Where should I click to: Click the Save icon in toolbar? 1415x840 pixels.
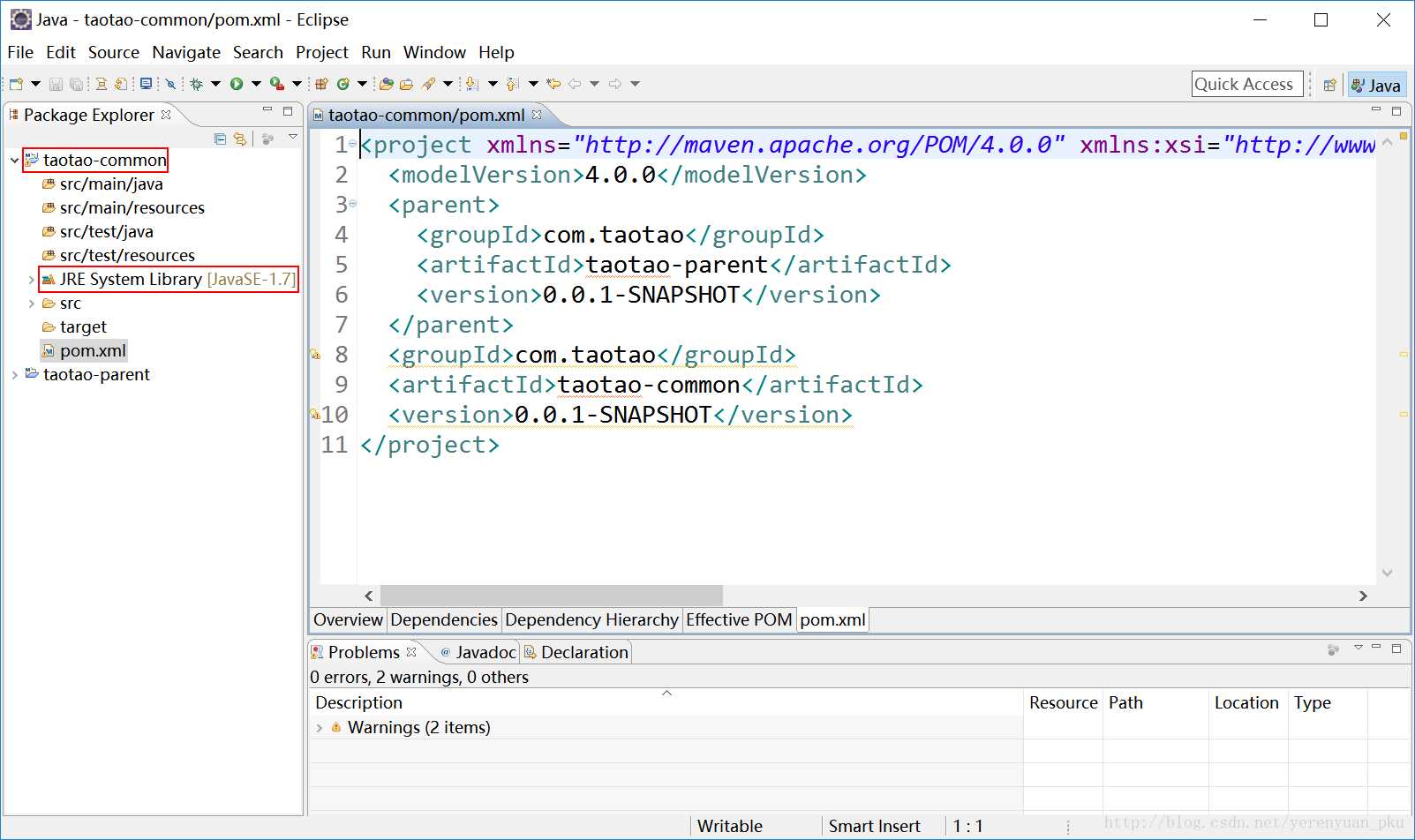(x=56, y=84)
